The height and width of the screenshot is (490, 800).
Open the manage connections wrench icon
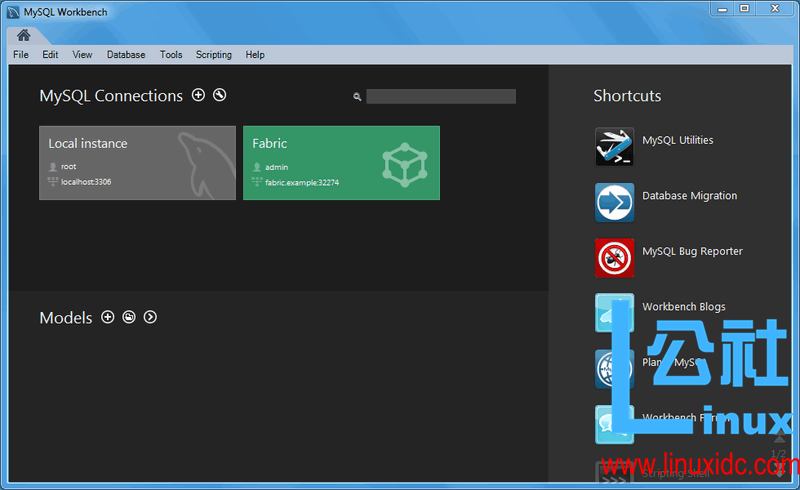coord(220,95)
